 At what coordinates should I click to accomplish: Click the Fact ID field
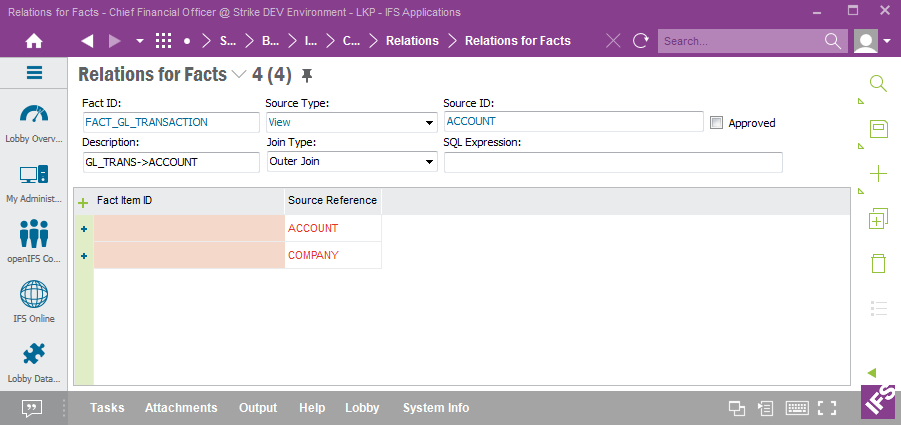[x=171, y=122]
